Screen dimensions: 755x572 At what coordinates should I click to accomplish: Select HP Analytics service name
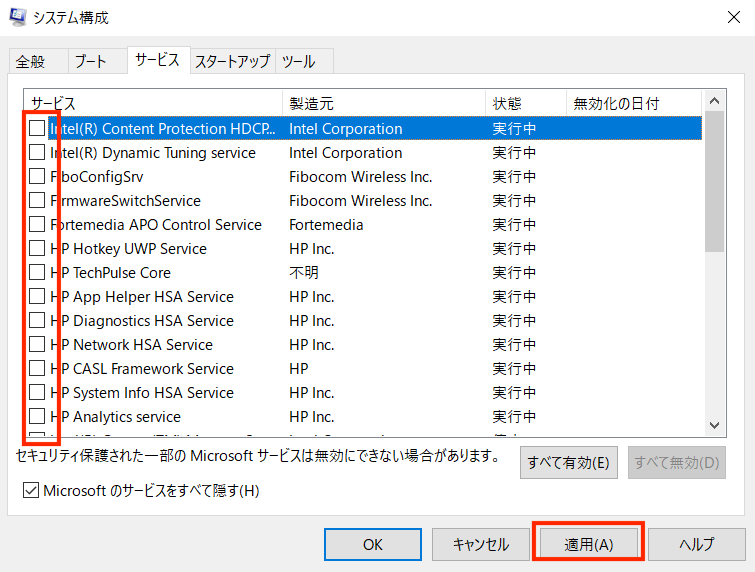coord(115,417)
